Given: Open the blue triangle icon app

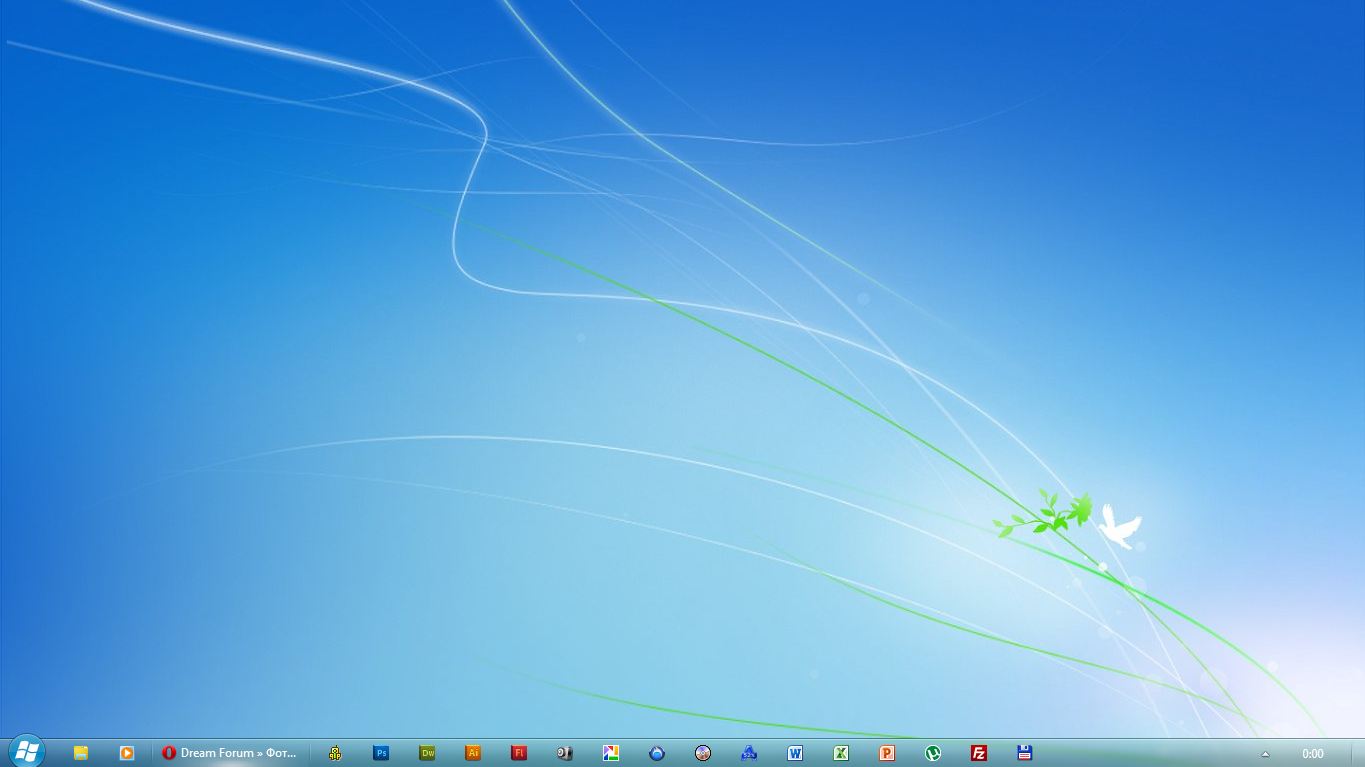Looking at the screenshot, I should pyautogui.click(x=749, y=753).
